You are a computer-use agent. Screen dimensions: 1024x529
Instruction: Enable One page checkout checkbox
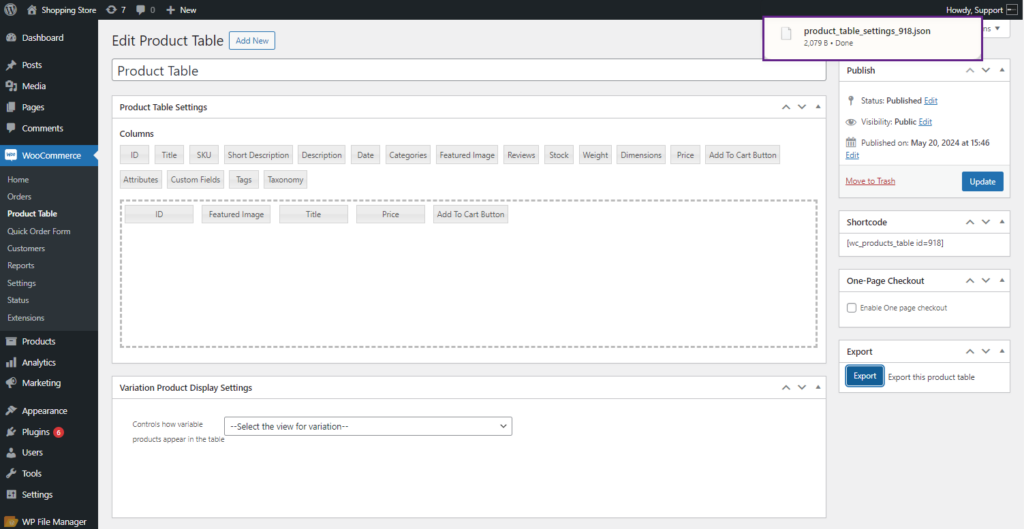pyautogui.click(x=852, y=308)
